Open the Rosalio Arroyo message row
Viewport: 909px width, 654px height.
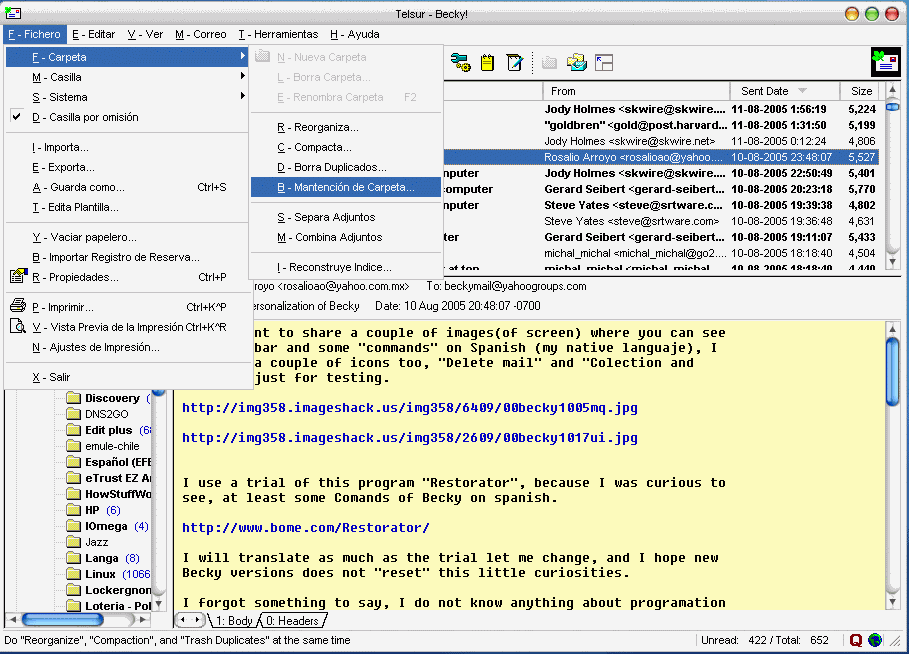point(661,157)
